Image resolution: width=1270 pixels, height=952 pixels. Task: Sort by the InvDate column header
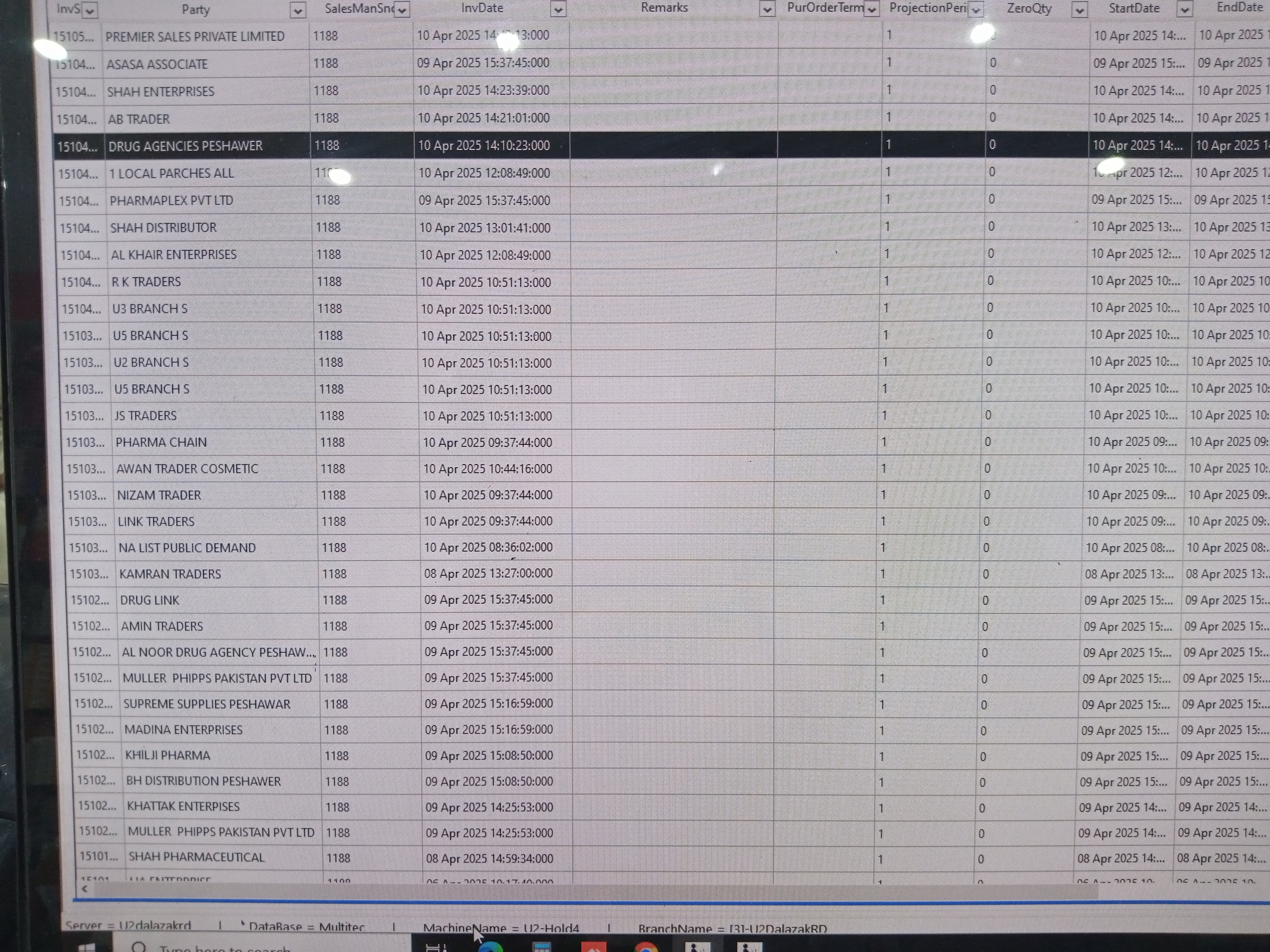(x=482, y=8)
